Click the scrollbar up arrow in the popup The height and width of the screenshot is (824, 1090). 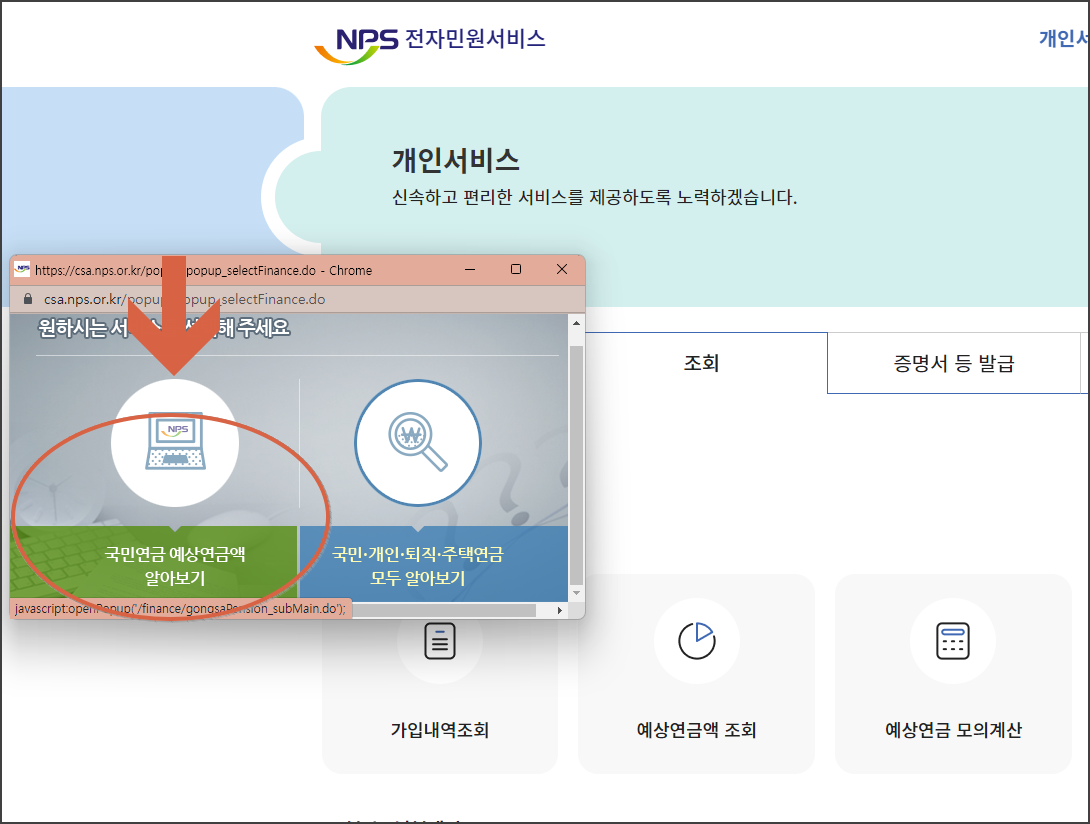(x=578, y=322)
